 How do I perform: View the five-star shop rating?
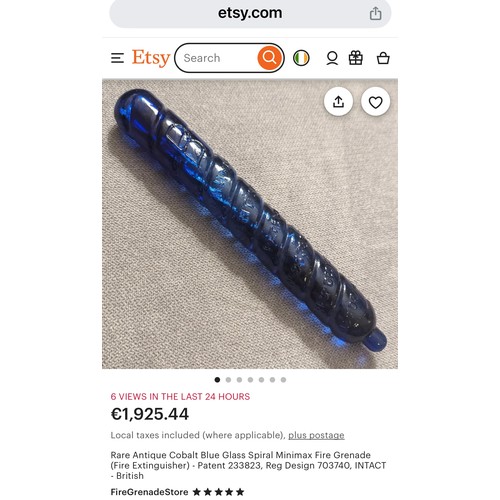(x=218, y=492)
